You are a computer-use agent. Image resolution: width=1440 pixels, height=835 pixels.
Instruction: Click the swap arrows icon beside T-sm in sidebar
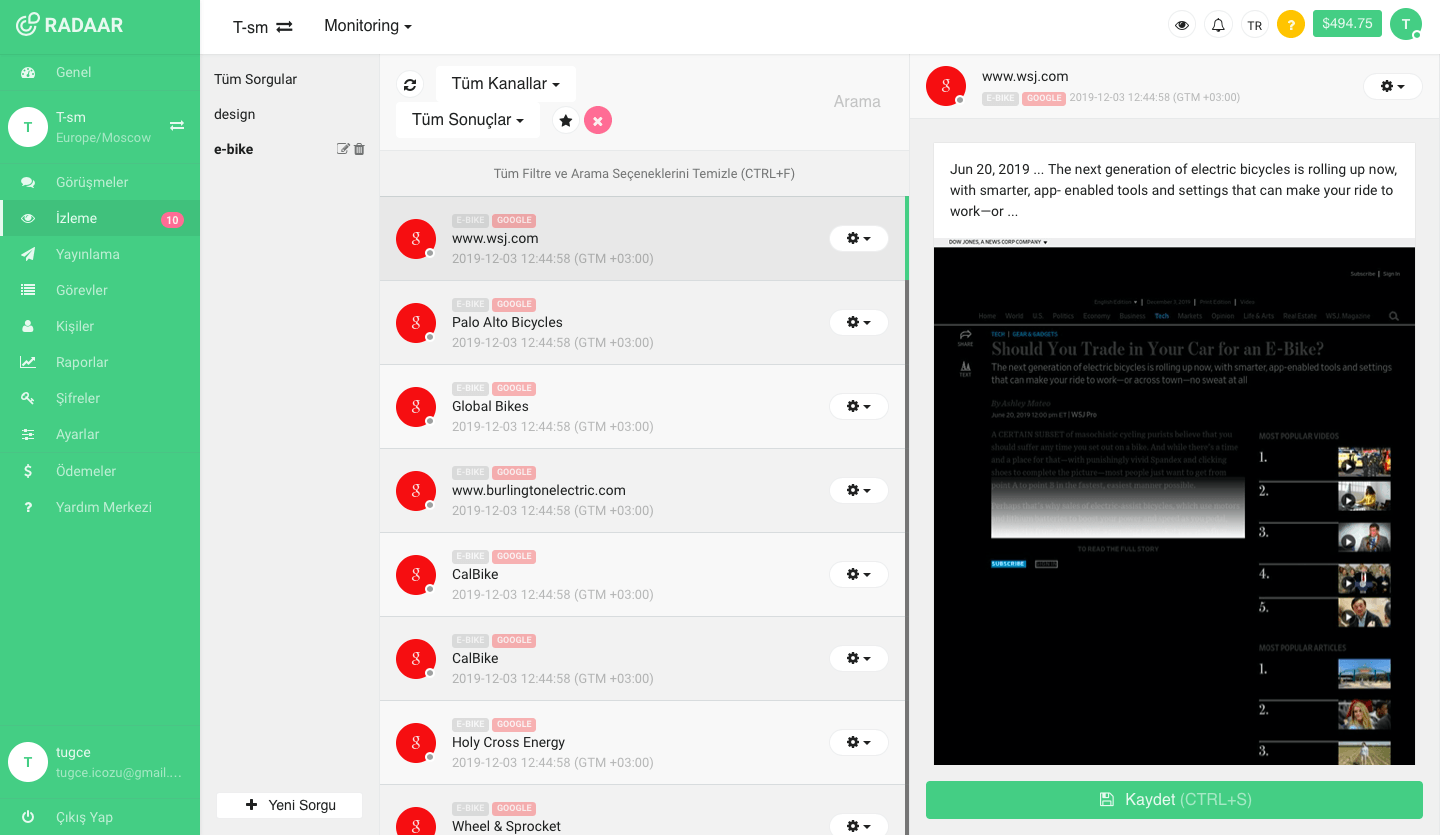point(177,126)
